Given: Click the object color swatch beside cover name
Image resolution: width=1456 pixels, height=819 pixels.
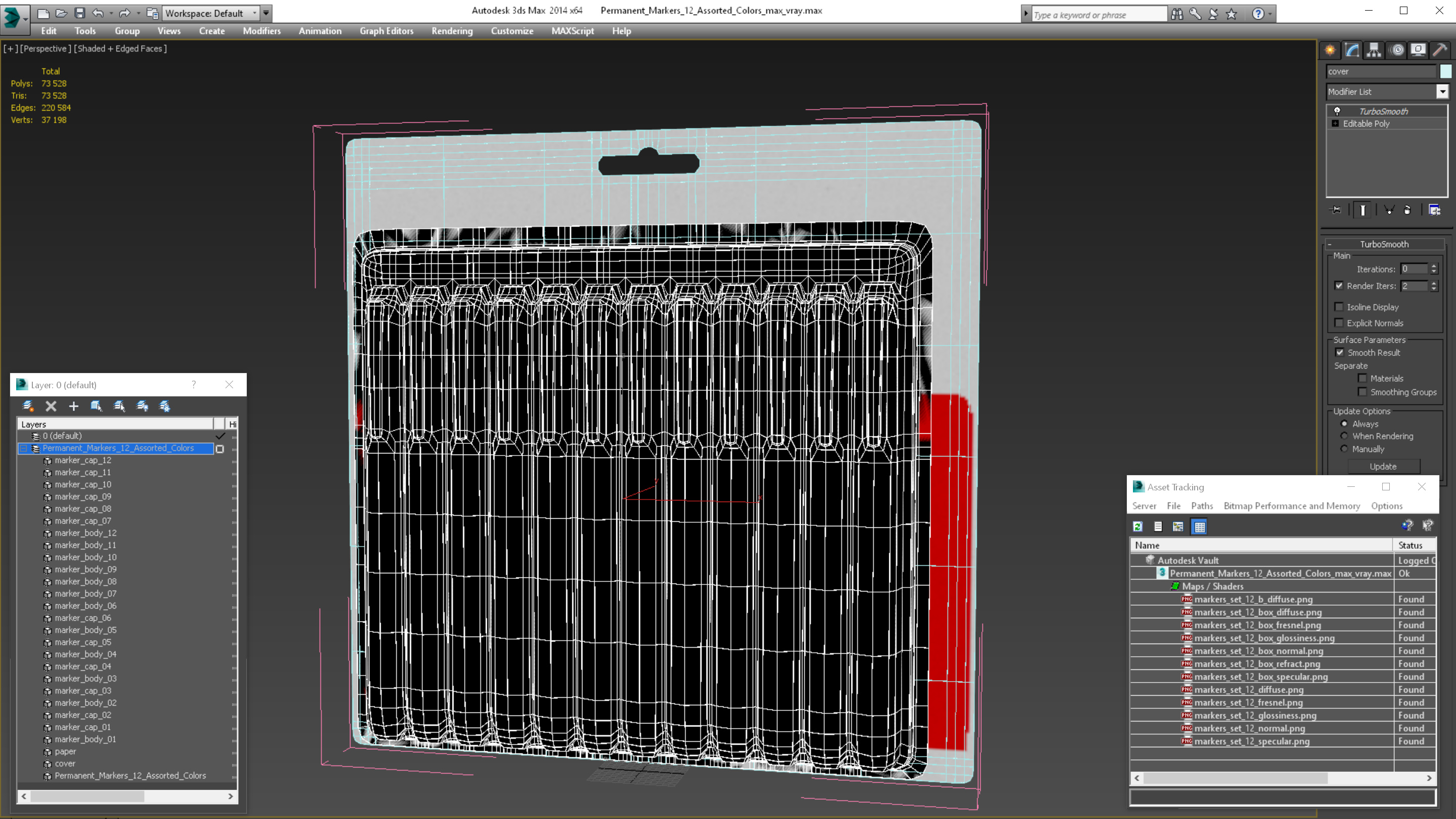Looking at the screenshot, I should click(x=1445, y=71).
